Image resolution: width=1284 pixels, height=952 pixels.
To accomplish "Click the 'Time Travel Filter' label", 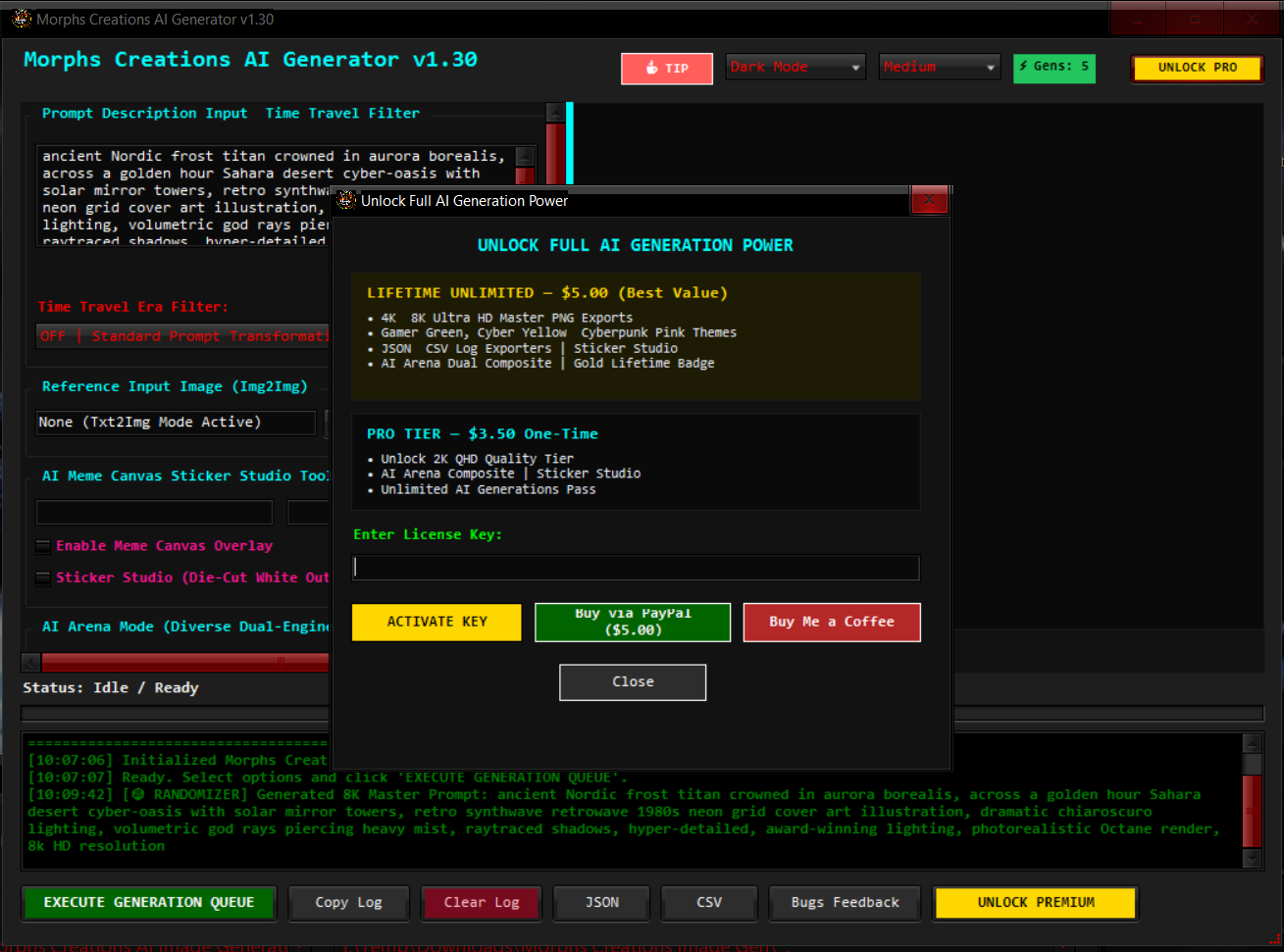I will coord(342,114).
